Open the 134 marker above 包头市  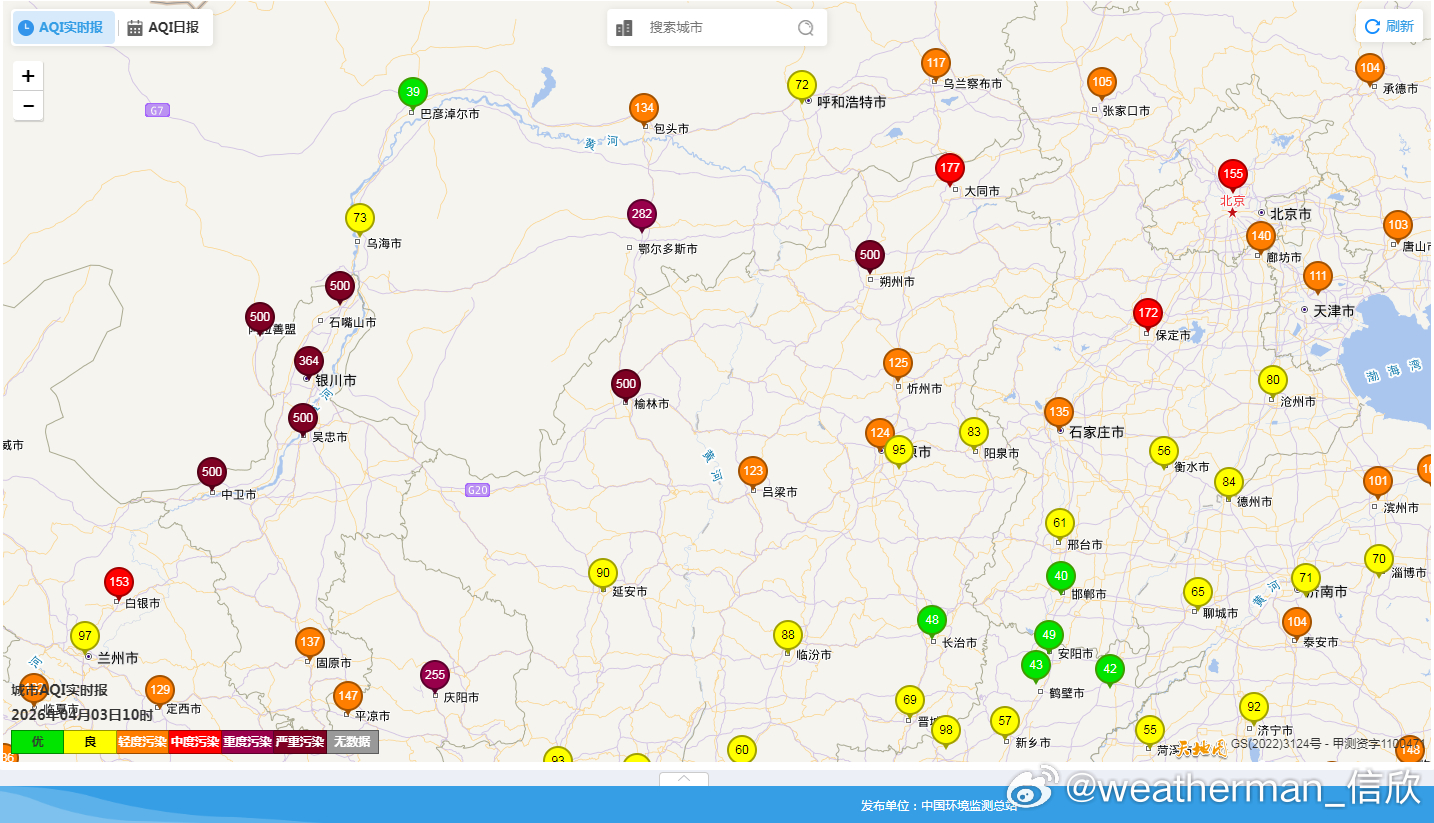tap(644, 108)
